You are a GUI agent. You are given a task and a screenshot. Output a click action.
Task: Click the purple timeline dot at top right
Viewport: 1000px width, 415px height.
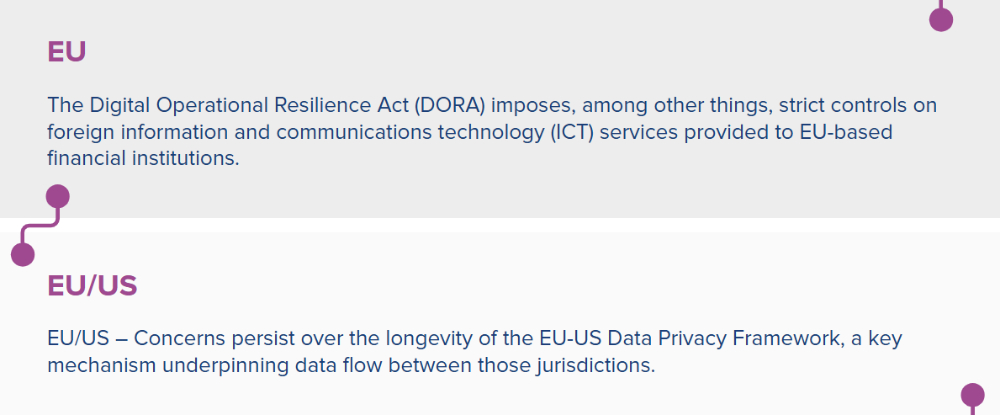click(x=941, y=19)
